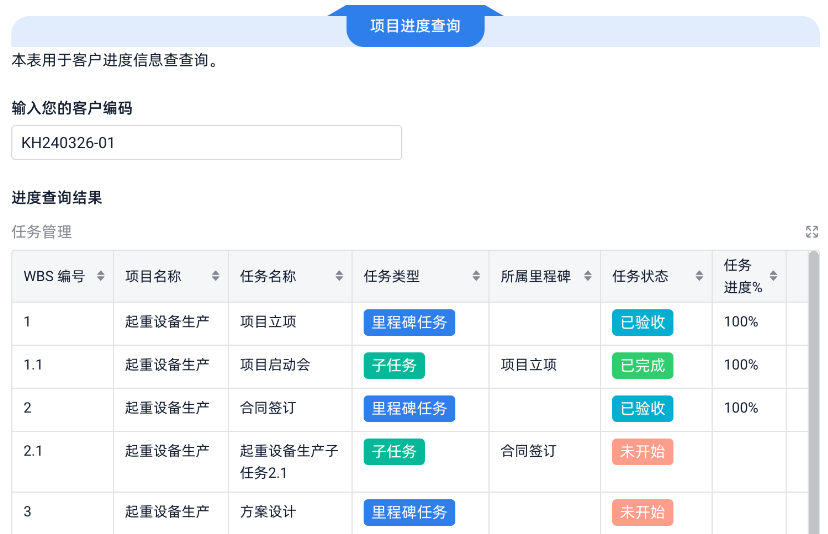The height and width of the screenshot is (534, 828).
Task: Sort by 任务类型 column arrows
Action: [476, 276]
